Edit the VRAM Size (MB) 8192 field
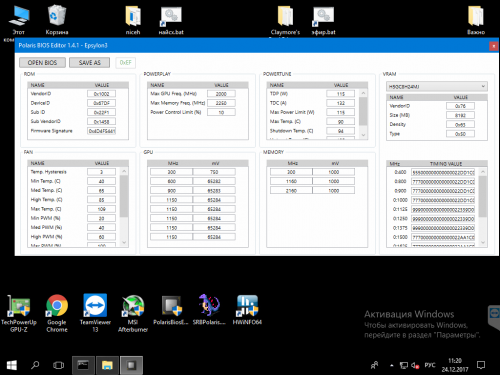Viewport: 500px width, 375px height. click(460, 115)
